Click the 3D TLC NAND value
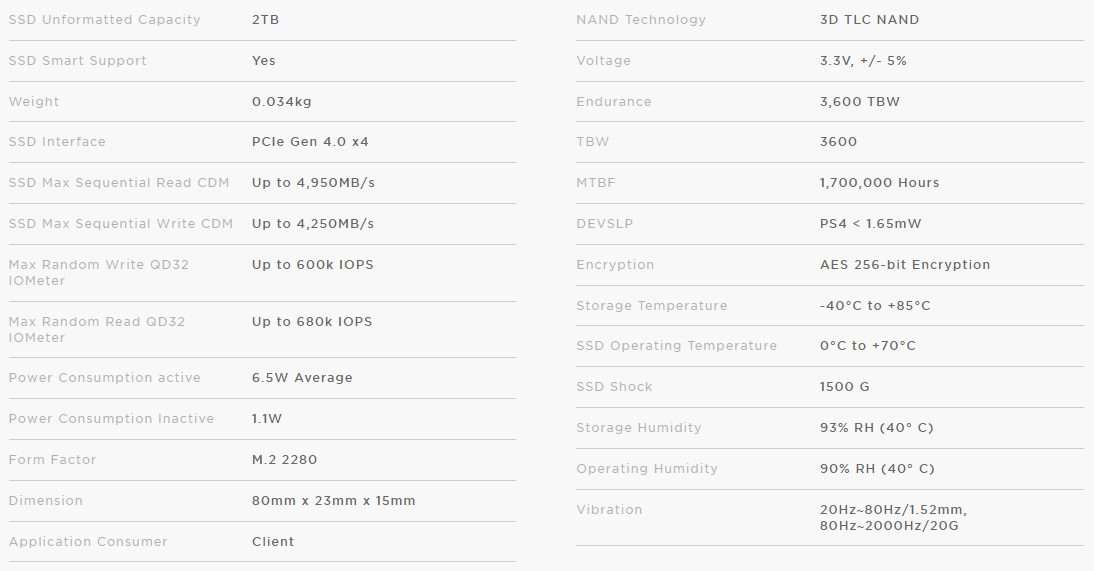Image resolution: width=1094 pixels, height=571 pixels. tap(869, 20)
